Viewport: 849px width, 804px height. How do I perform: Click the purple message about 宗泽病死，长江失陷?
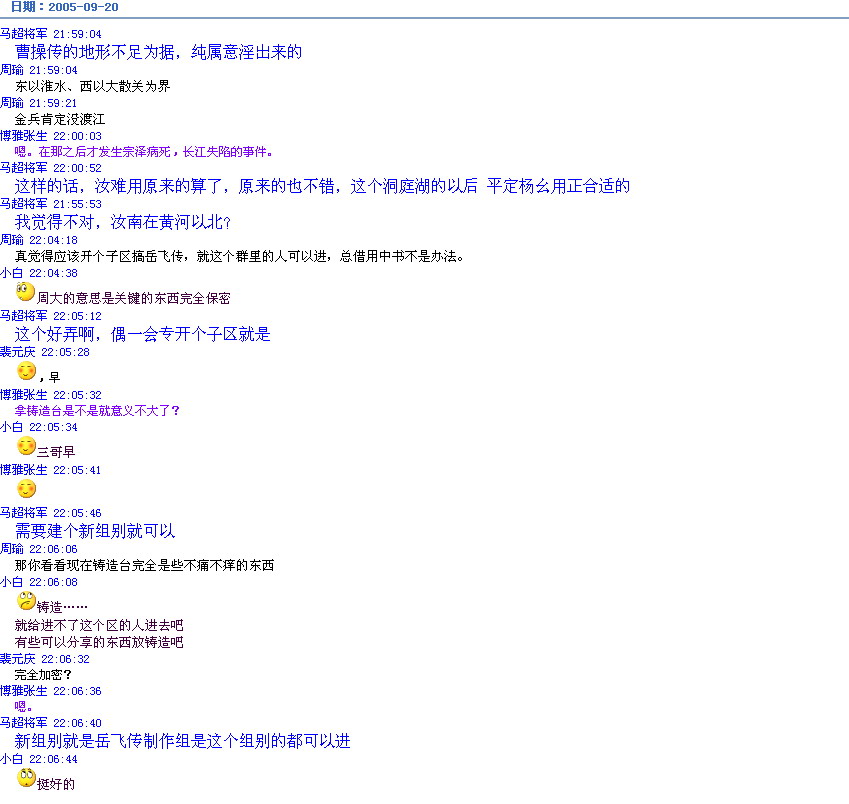[x=143, y=152]
